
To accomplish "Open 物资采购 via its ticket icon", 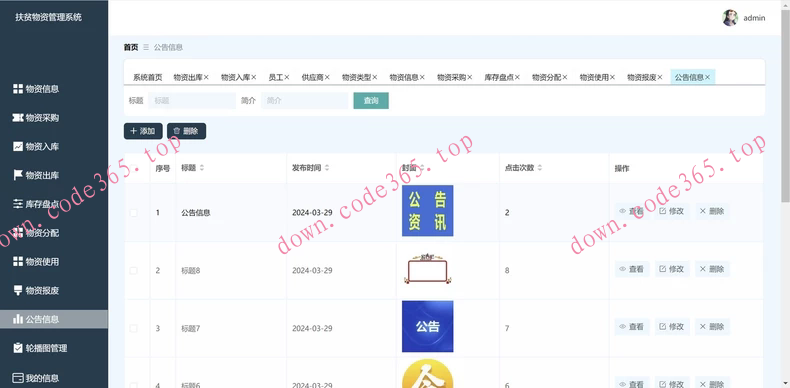I will coord(18,117).
